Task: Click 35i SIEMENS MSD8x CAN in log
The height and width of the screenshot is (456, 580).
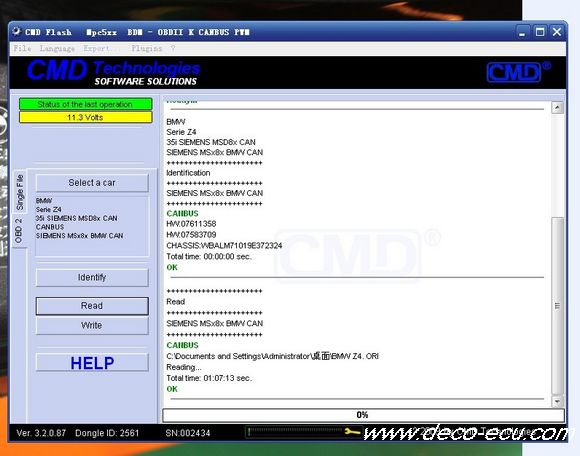Action: click(x=211, y=142)
